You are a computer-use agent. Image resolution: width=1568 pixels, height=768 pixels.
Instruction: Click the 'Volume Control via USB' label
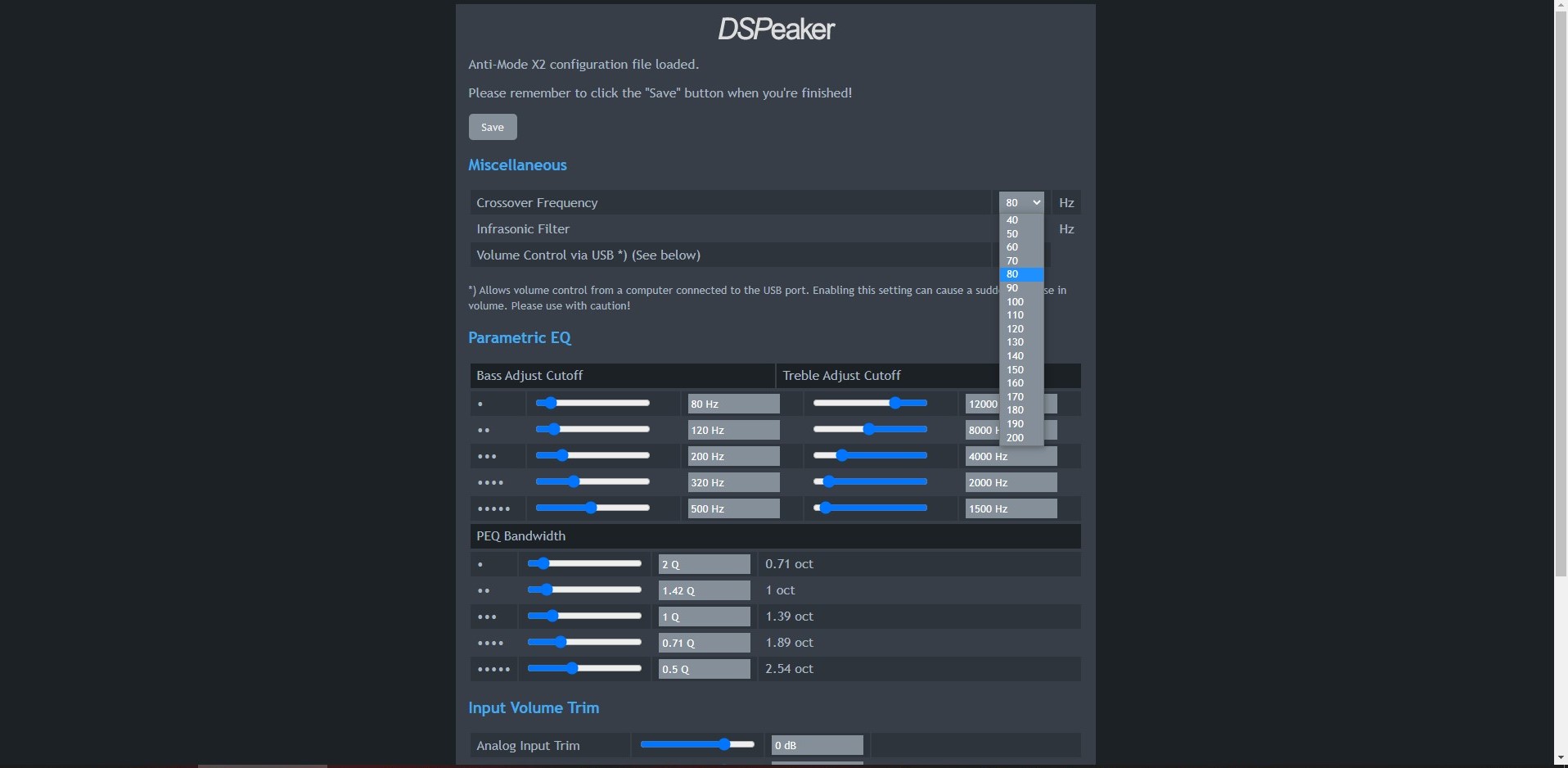pos(588,255)
